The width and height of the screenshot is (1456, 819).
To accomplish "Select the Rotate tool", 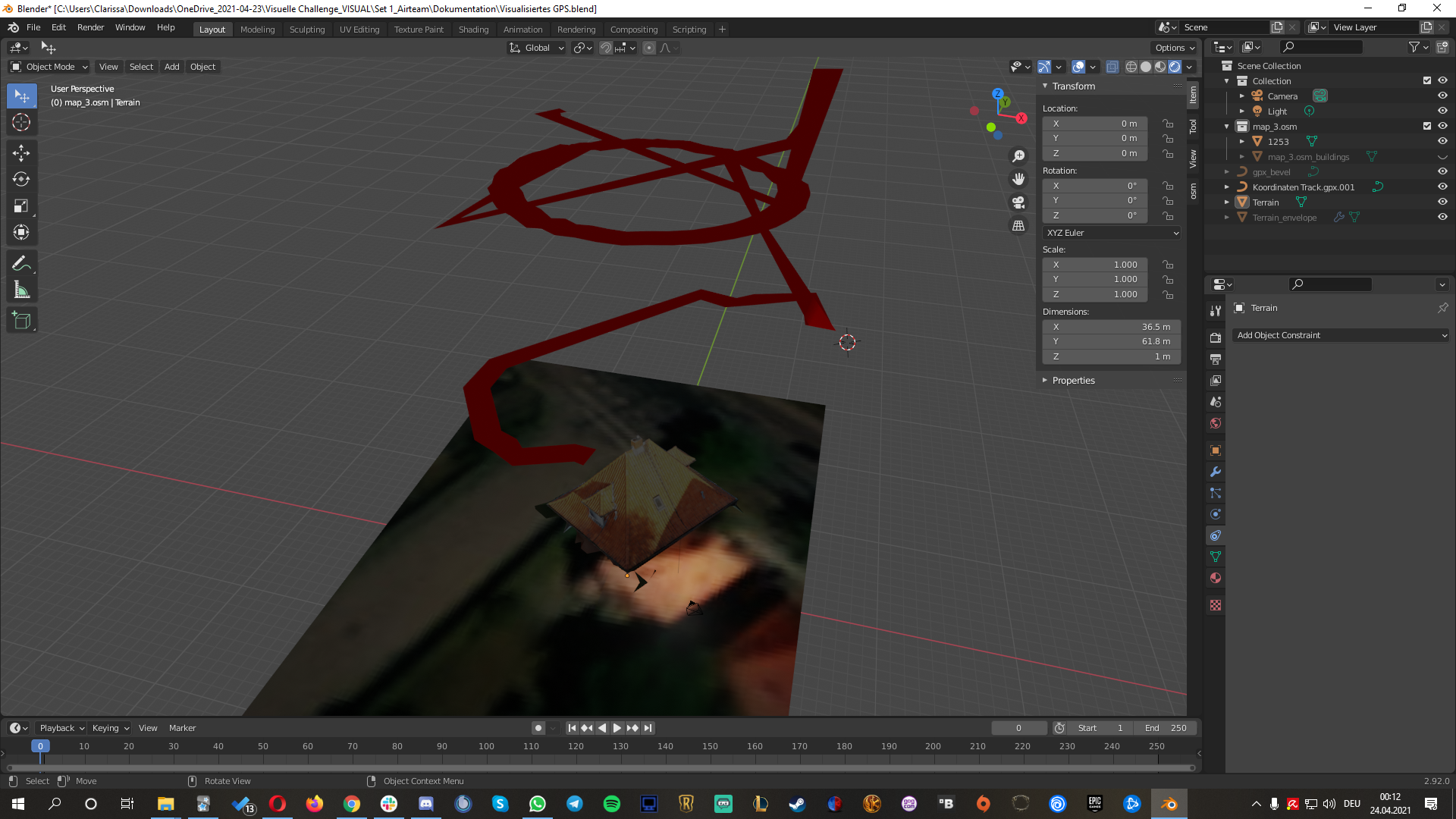I will (x=21, y=180).
